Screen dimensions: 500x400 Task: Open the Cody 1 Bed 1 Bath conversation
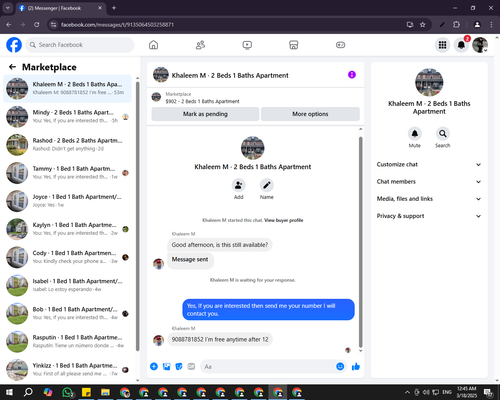67,257
